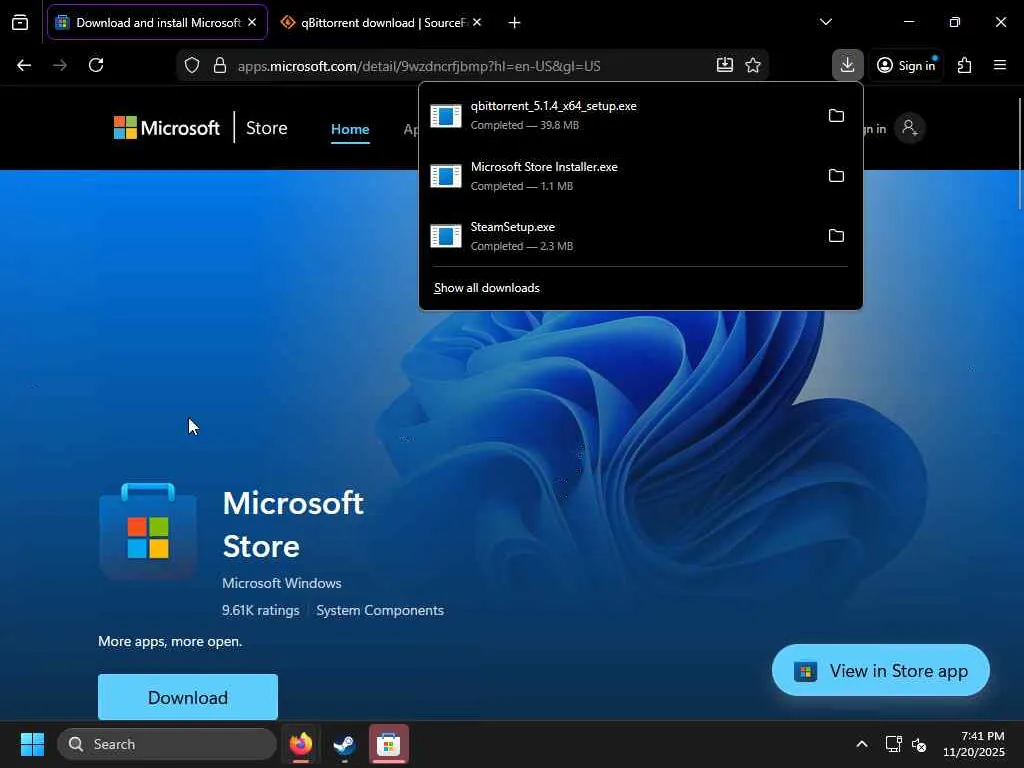Show qbittorrent setup file in folder
This screenshot has width=1024, height=768.
837,116
